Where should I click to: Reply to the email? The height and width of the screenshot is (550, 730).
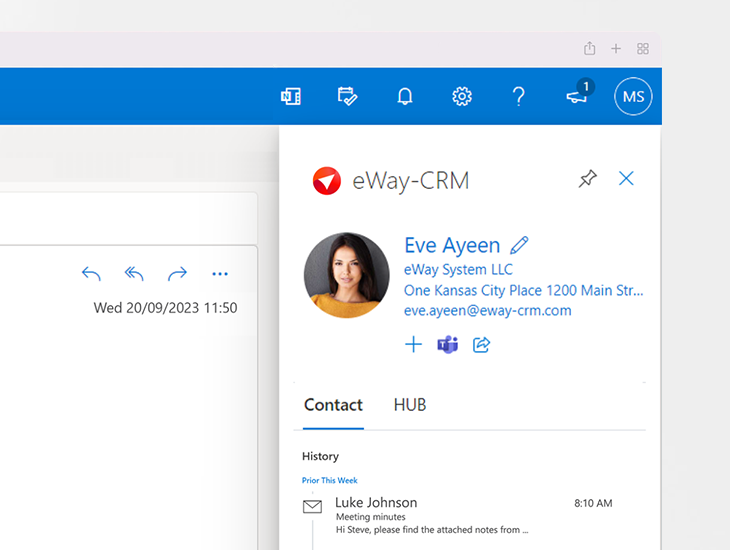click(x=91, y=274)
